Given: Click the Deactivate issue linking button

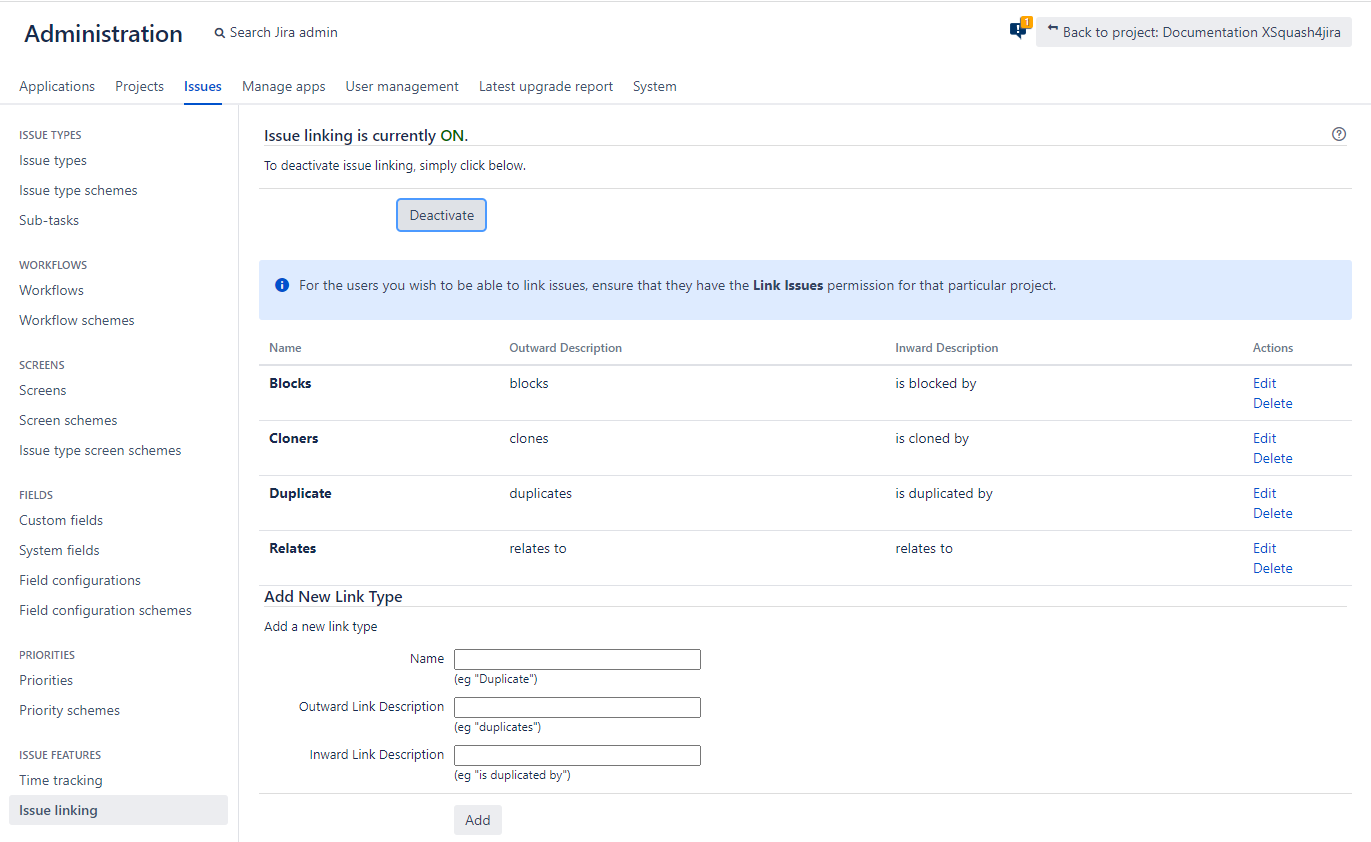Looking at the screenshot, I should [441, 214].
